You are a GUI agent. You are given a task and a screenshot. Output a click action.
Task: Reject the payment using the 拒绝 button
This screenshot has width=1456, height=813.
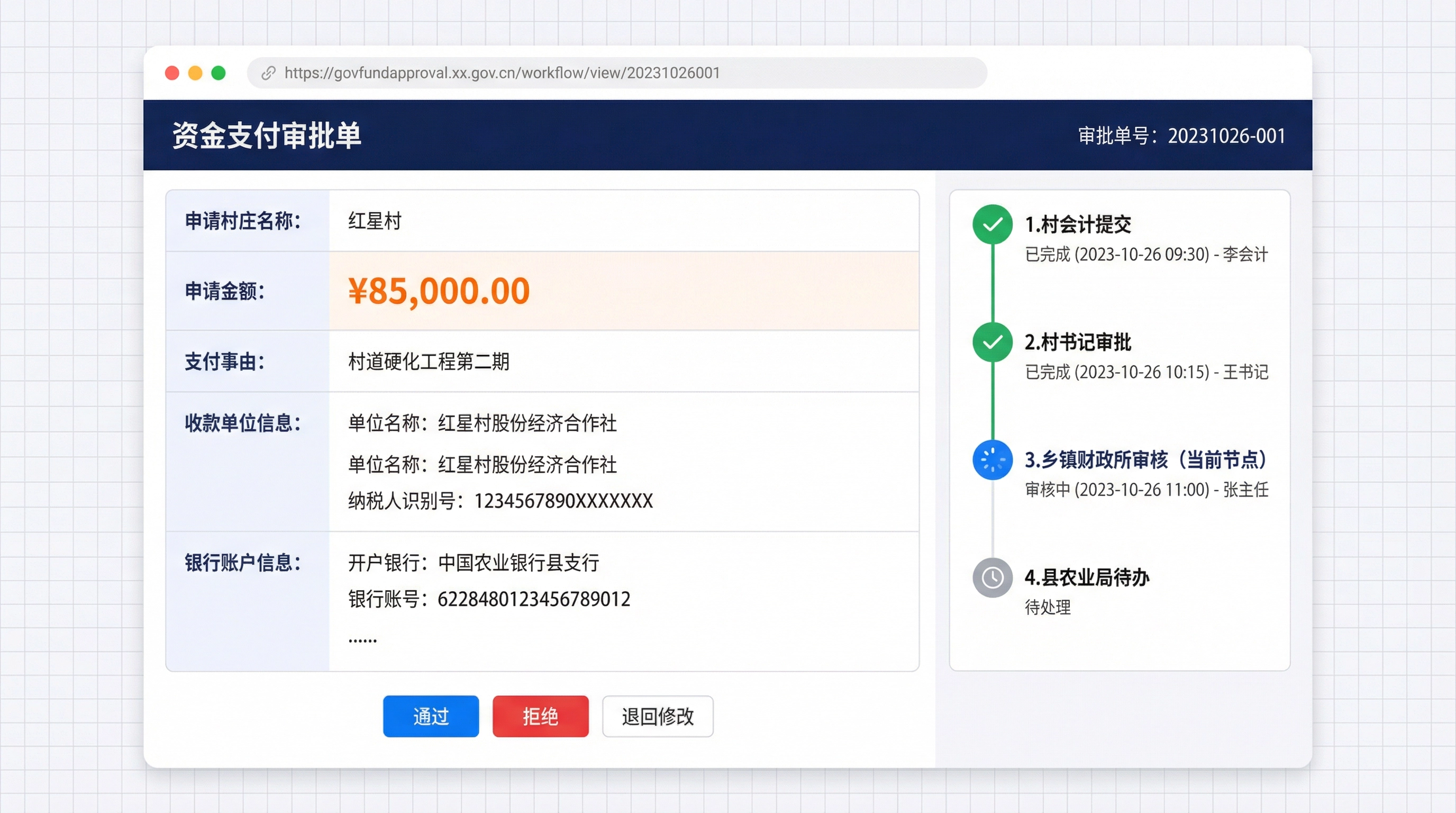[x=540, y=716]
